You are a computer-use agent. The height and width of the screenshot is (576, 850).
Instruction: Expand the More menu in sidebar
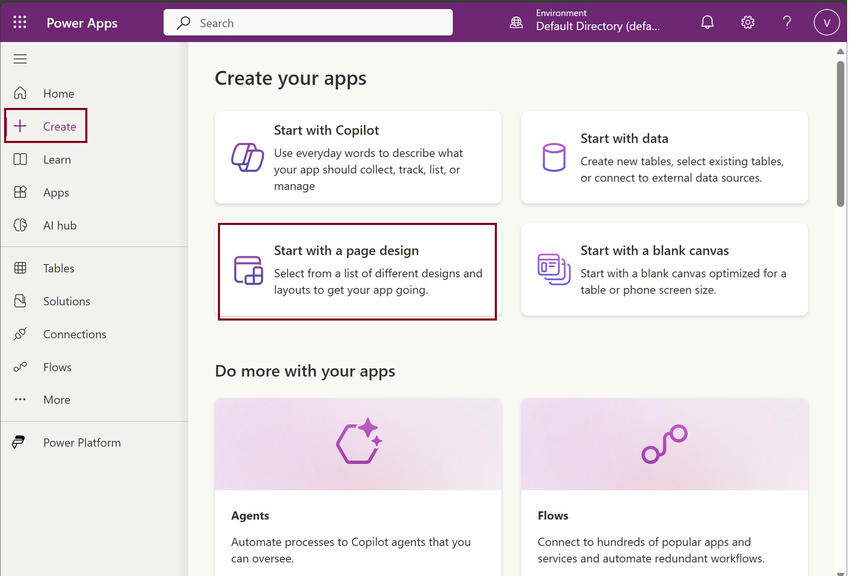(56, 400)
